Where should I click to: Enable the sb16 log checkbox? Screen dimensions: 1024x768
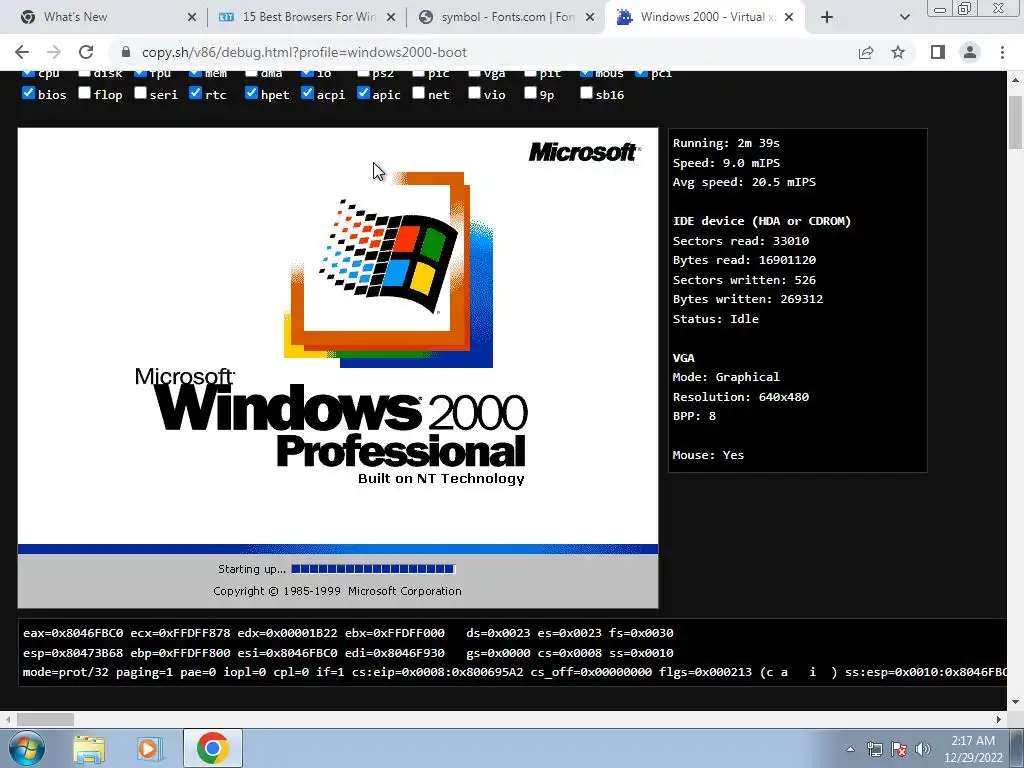click(586, 93)
